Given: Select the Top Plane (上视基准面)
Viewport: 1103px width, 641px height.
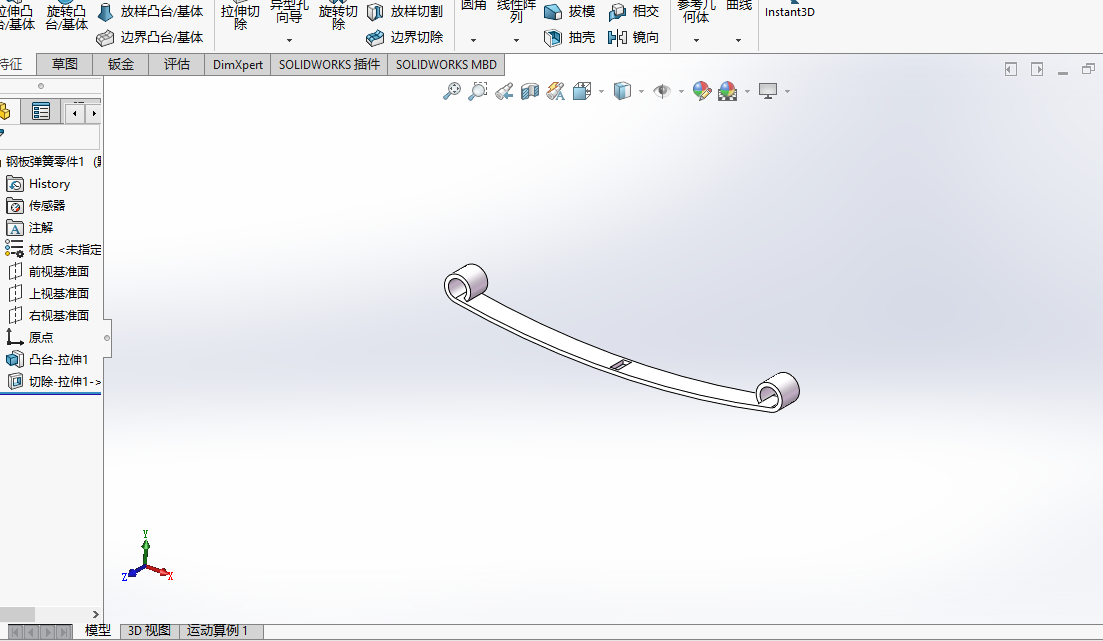Looking at the screenshot, I should coord(51,293).
